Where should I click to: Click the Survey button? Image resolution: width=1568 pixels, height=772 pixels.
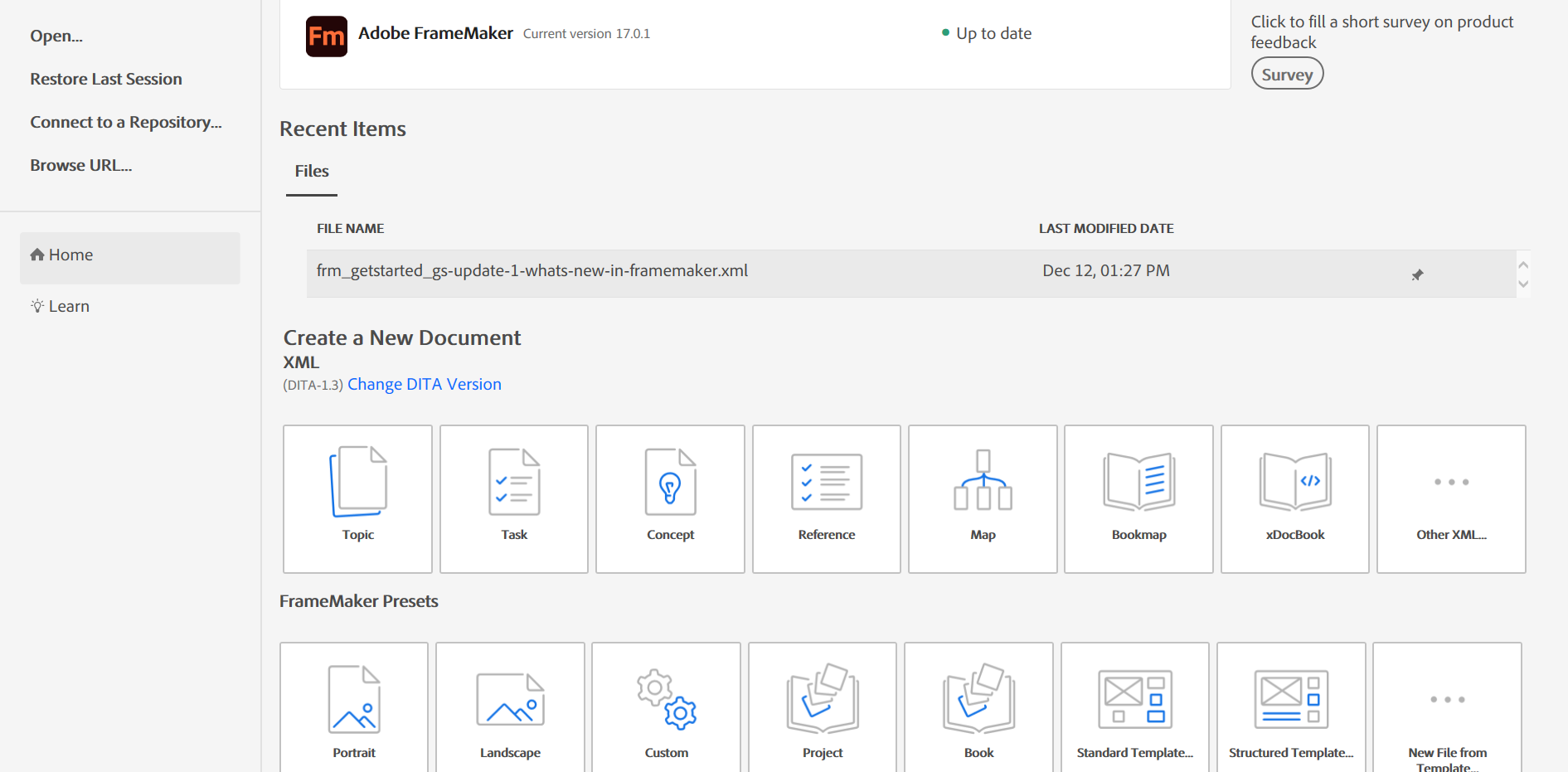pos(1286,75)
